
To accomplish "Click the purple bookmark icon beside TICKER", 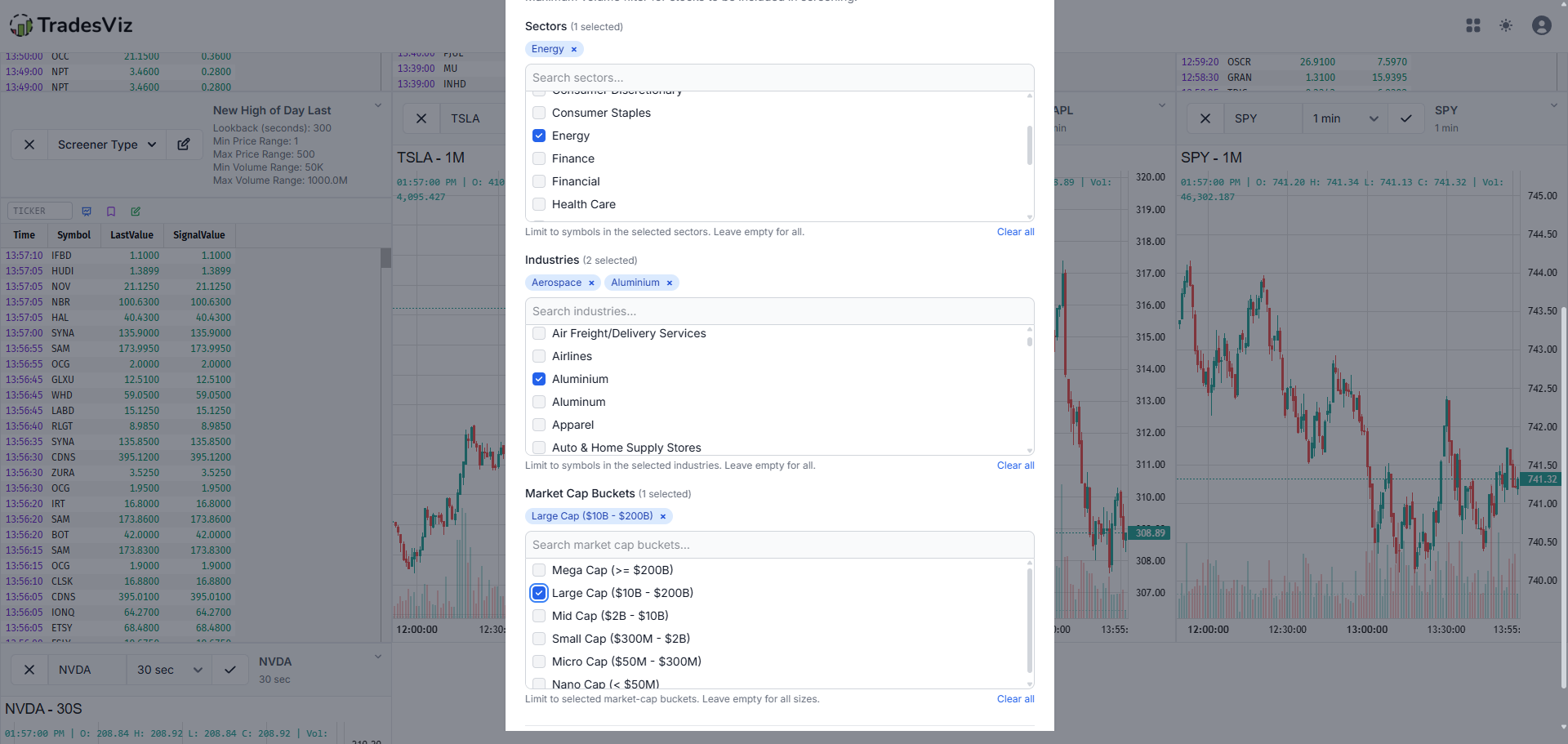I will (111, 212).
